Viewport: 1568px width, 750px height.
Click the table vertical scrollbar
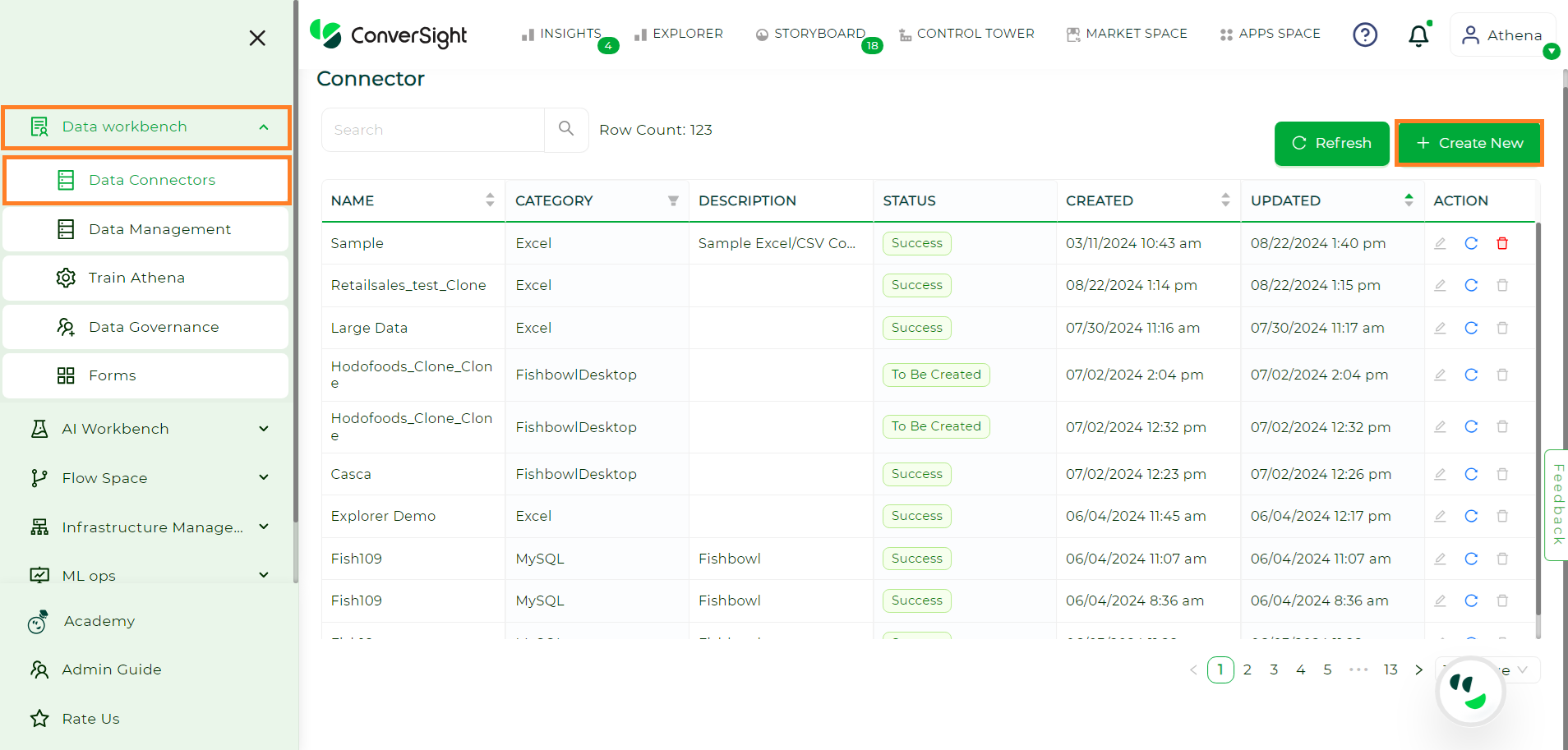click(x=1538, y=419)
